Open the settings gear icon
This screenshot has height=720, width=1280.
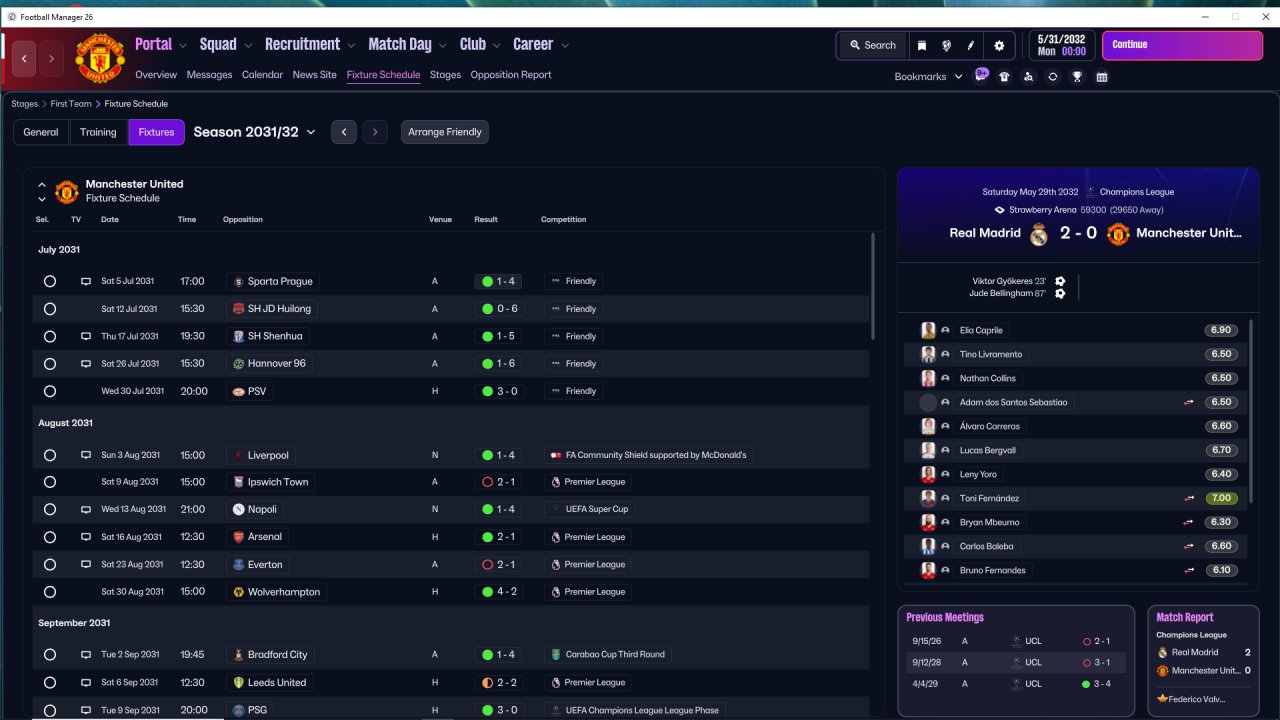tap(999, 45)
